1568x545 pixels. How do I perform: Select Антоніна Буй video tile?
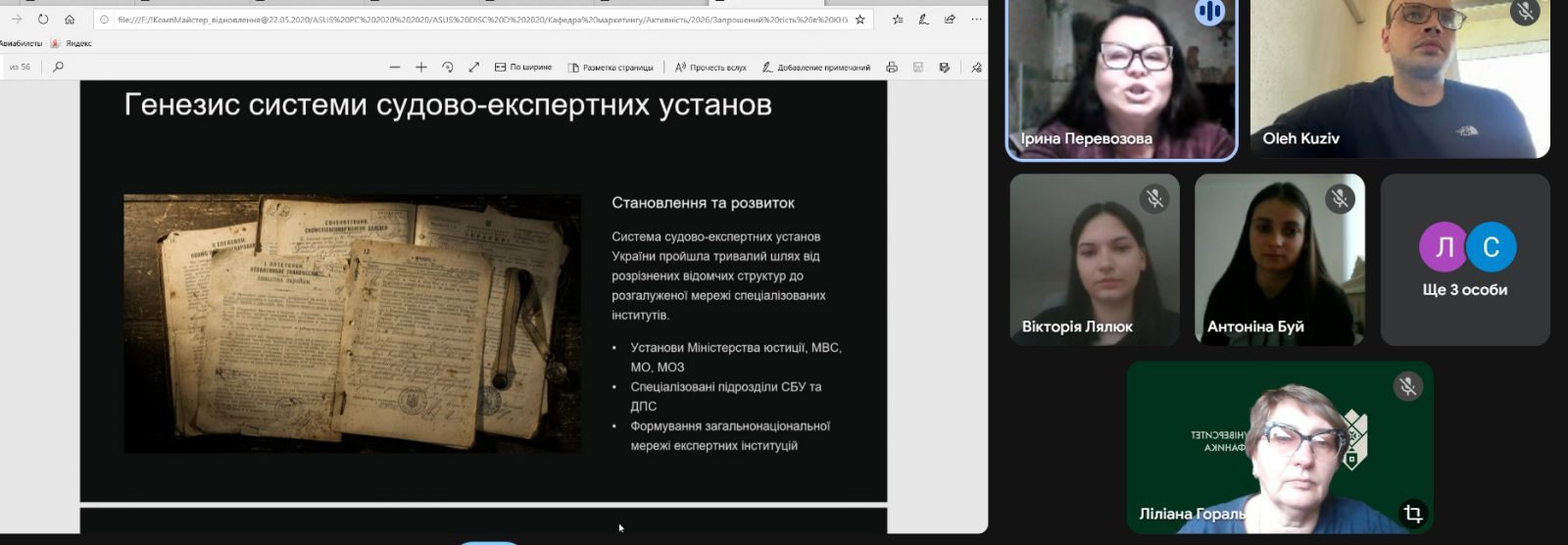point(1280,260)
